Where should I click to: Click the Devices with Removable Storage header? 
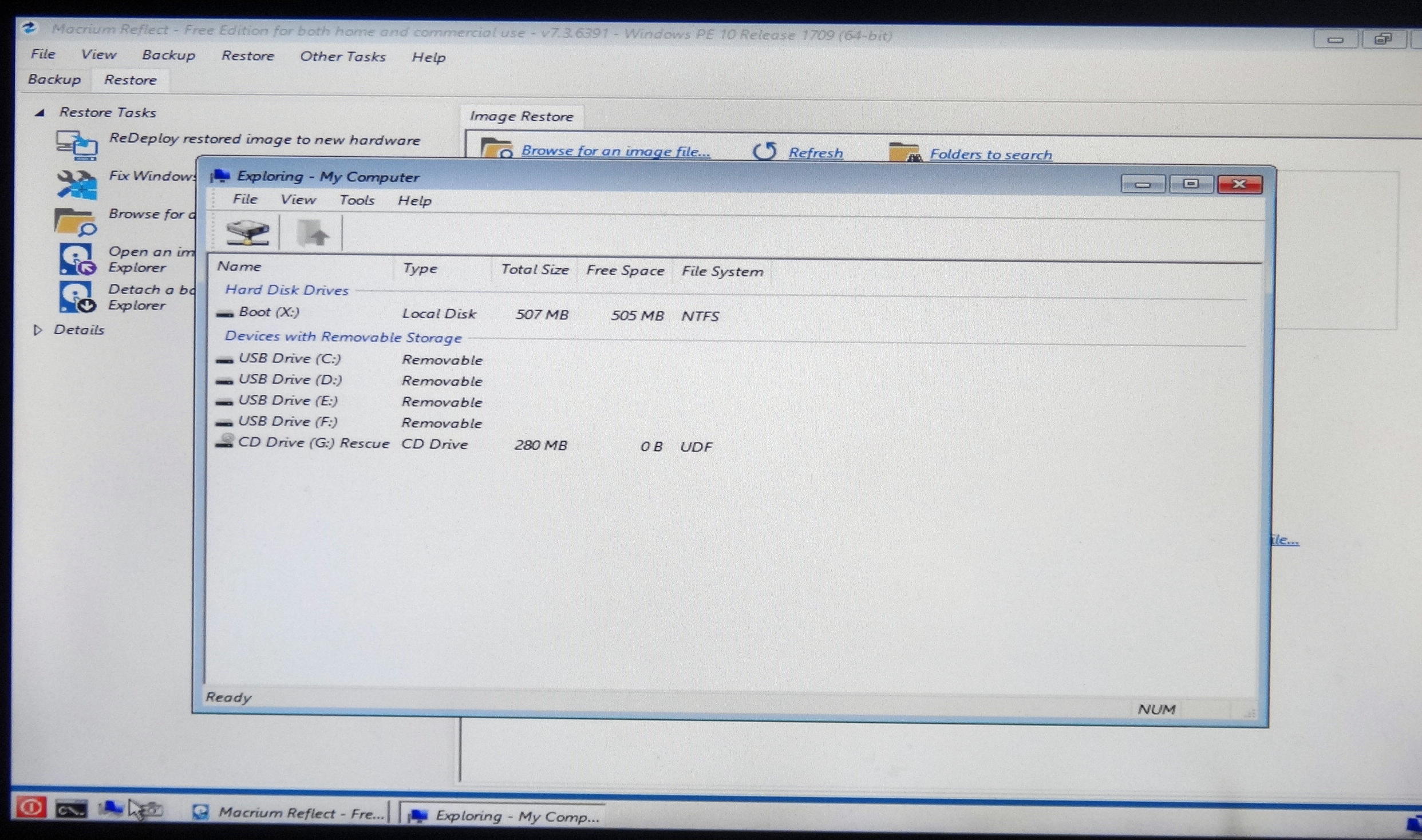pos(343,337)
